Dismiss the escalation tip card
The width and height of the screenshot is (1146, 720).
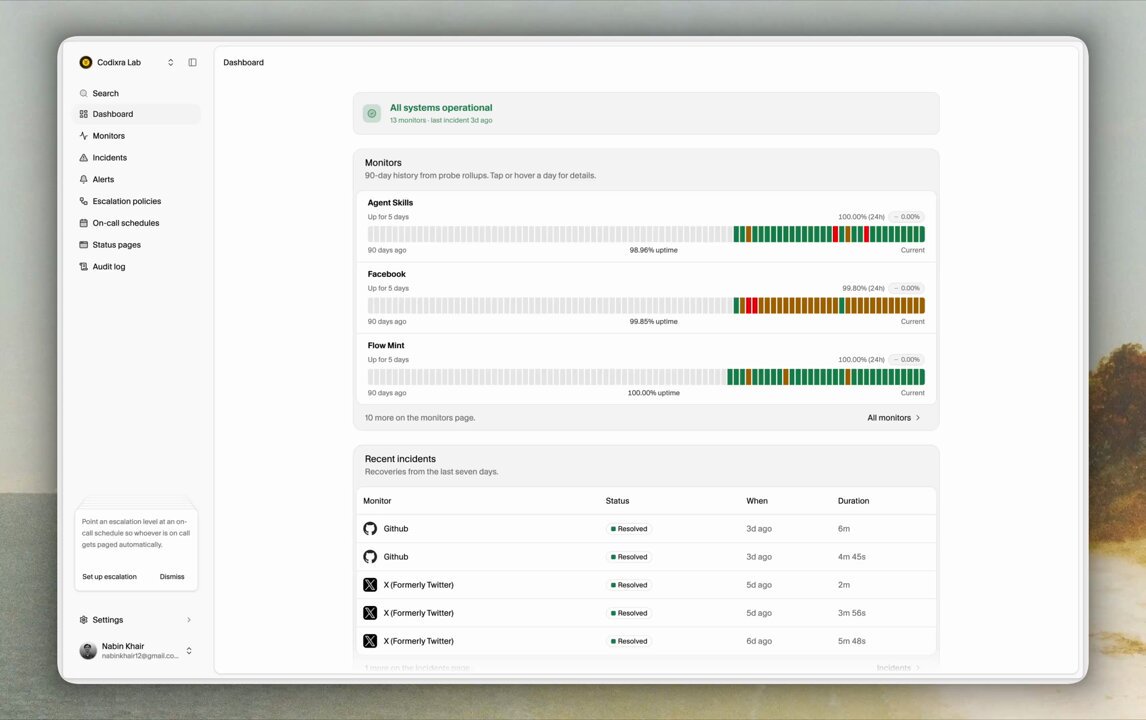pos(172,577)
